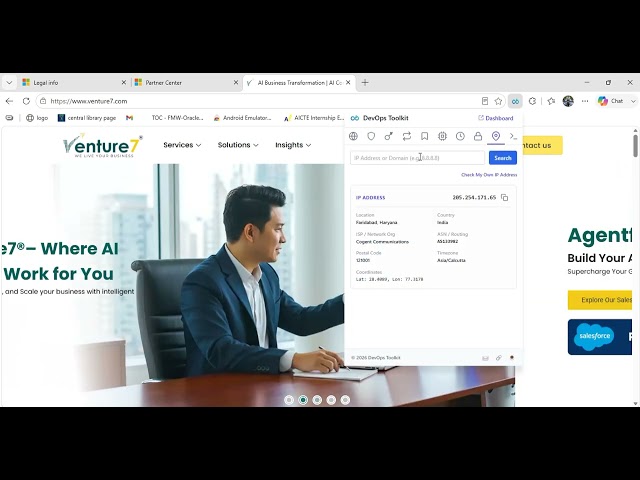Select the third carousel slide dot
This screenshot has width=640, height=480.
coord(317,400)
